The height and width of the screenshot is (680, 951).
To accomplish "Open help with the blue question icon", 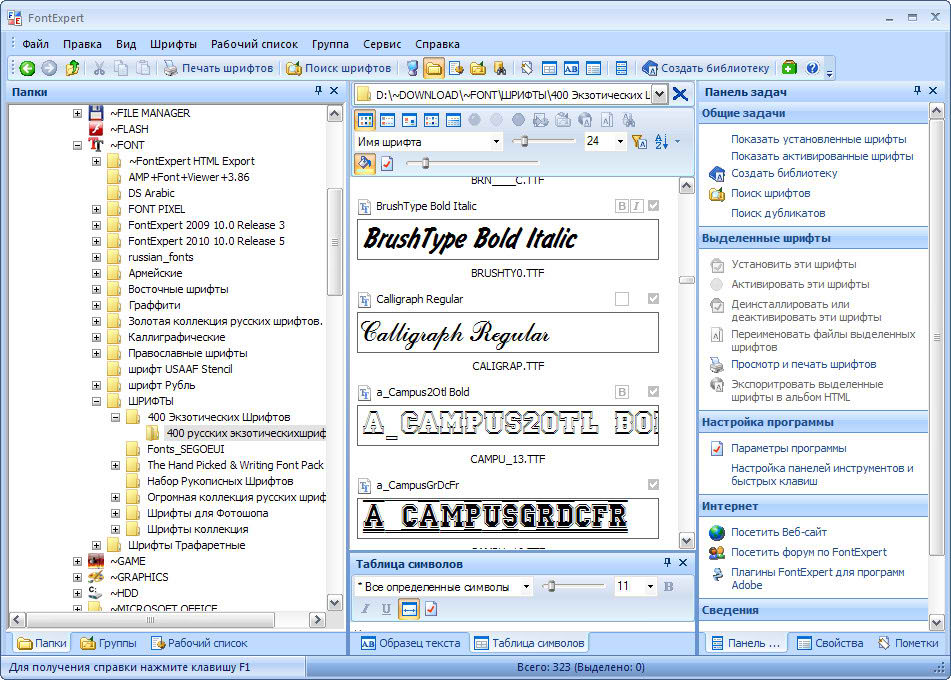I will (x=813, y=68).
